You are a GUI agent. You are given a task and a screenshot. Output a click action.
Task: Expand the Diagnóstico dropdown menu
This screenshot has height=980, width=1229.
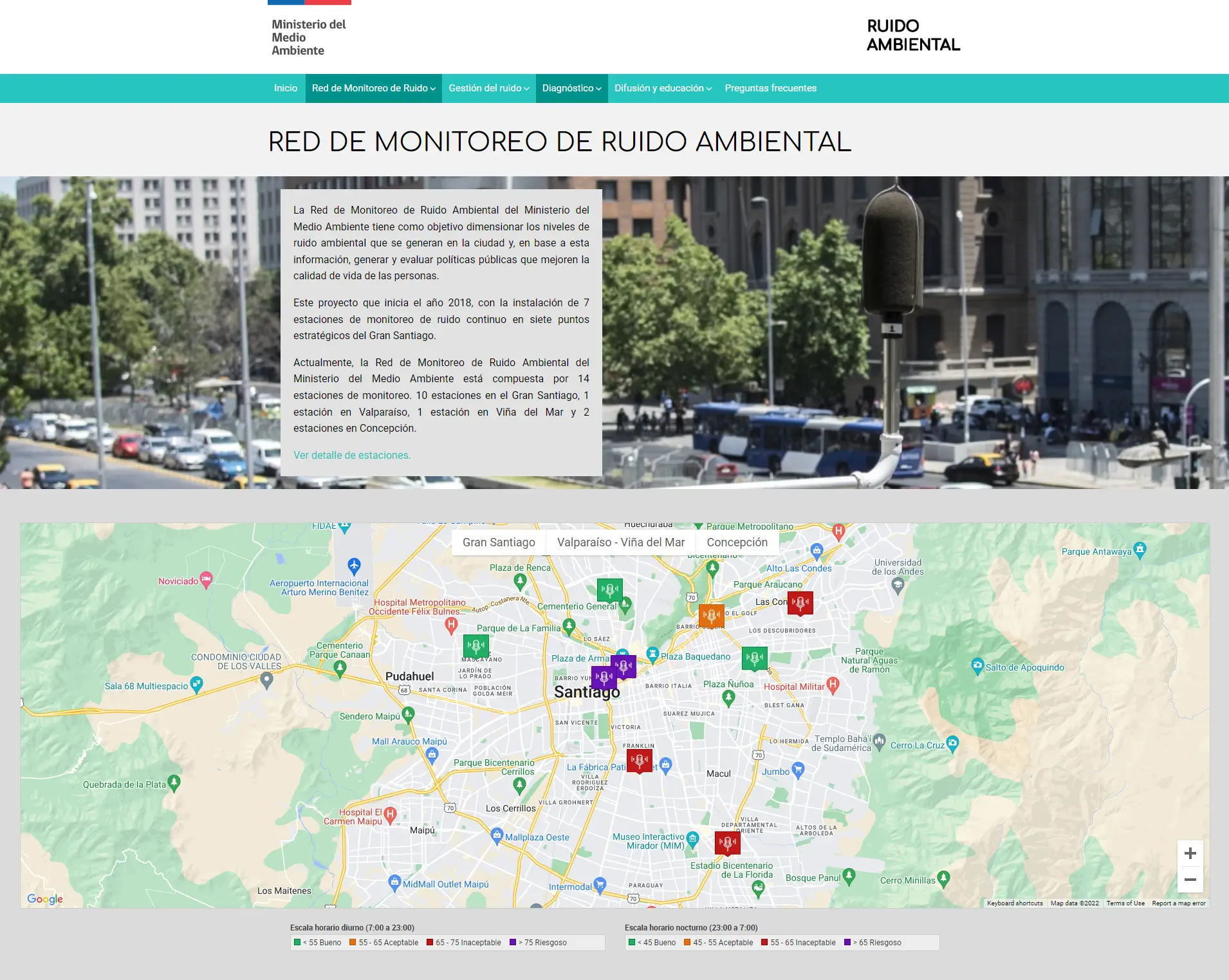571,88
